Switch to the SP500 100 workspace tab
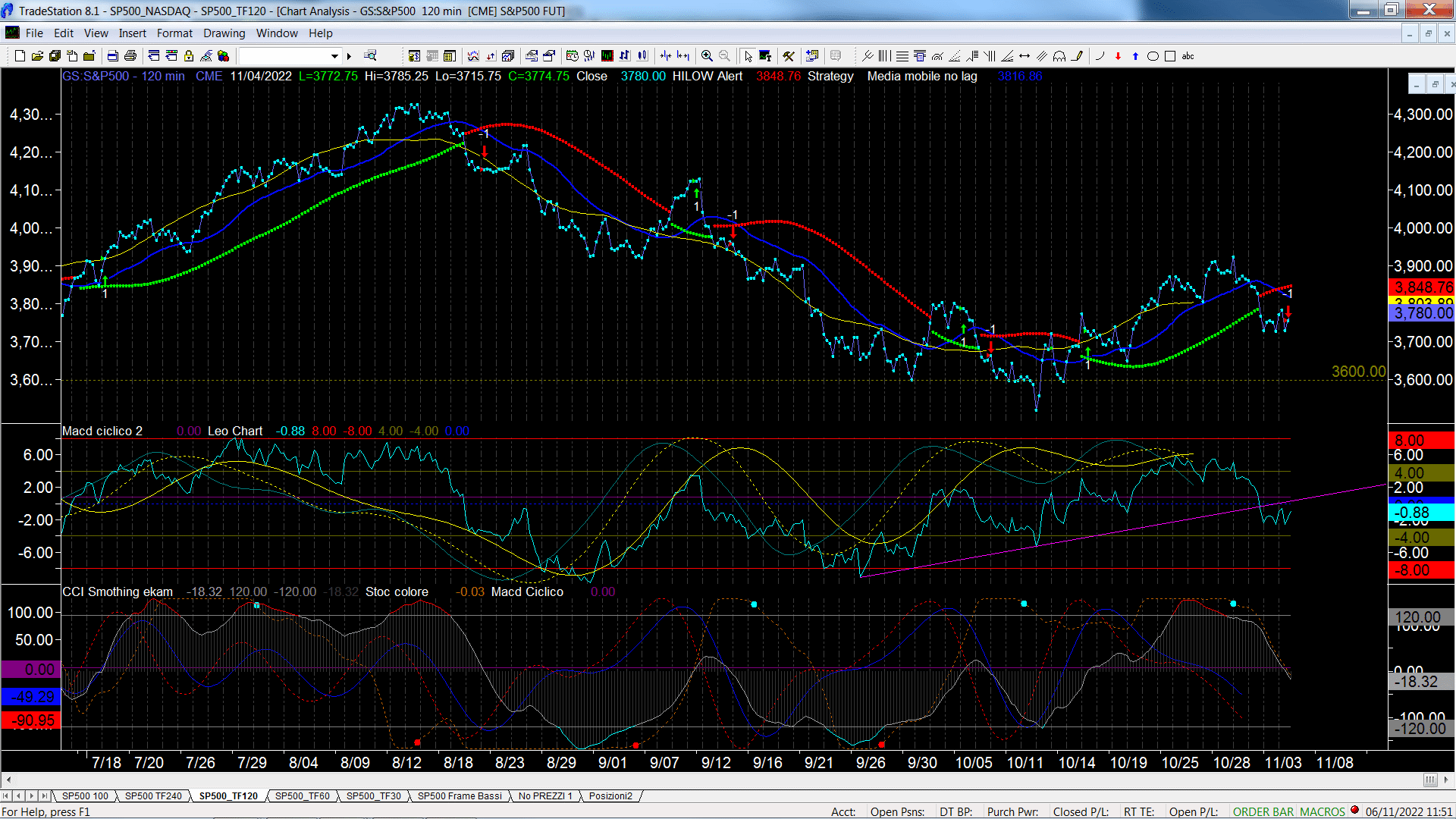The image size is (1456, 819). click(85, 796)
